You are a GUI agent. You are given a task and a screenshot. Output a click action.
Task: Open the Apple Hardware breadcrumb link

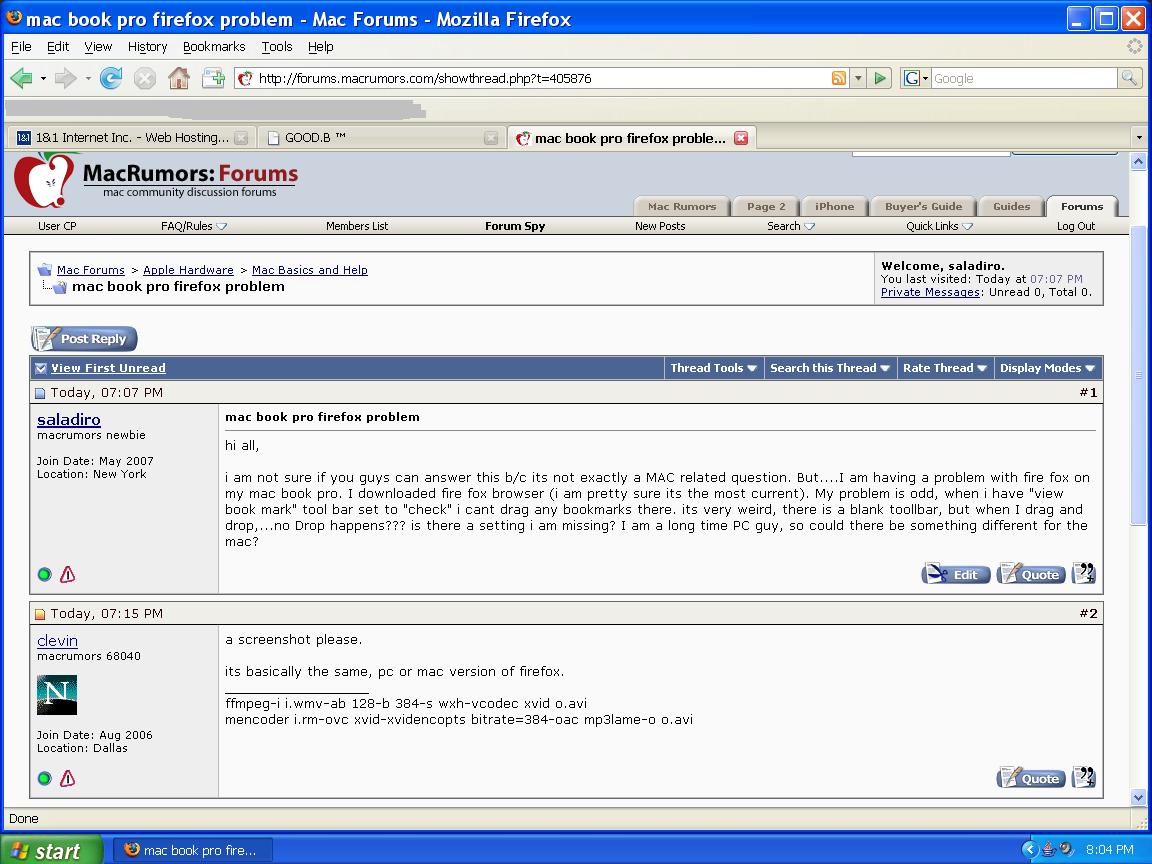point(188,270)
